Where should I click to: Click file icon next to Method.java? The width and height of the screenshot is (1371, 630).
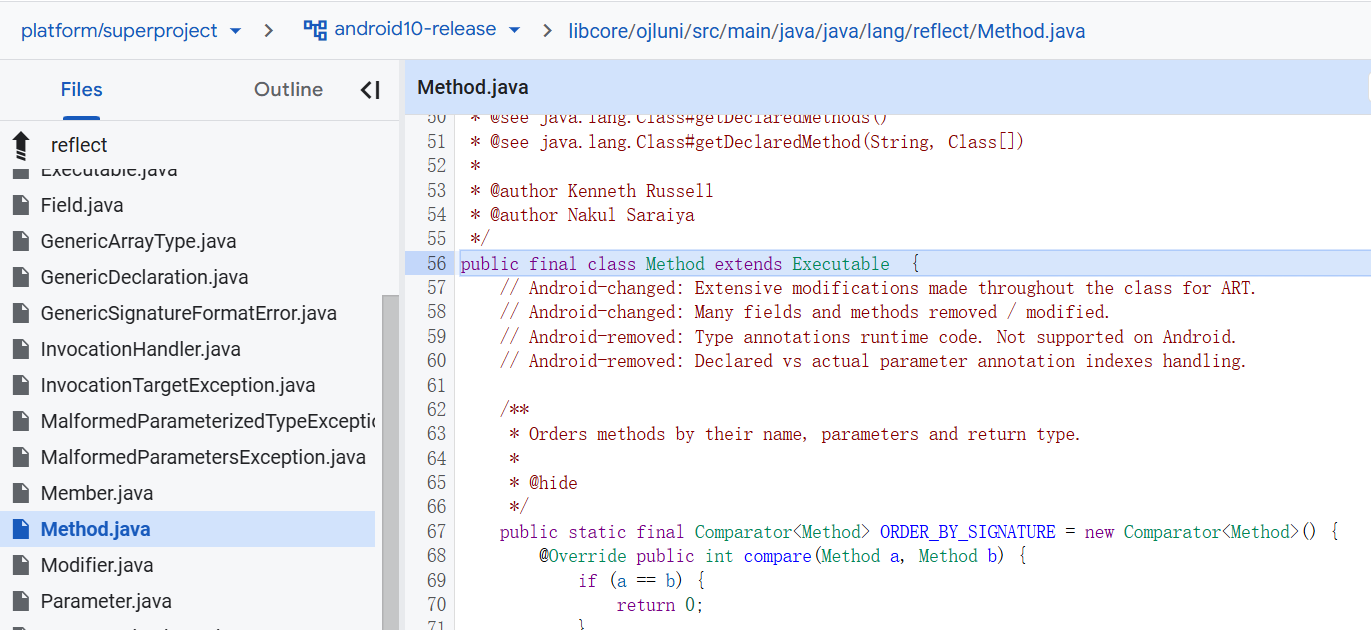pyautogui.click(x=20, y=529)
